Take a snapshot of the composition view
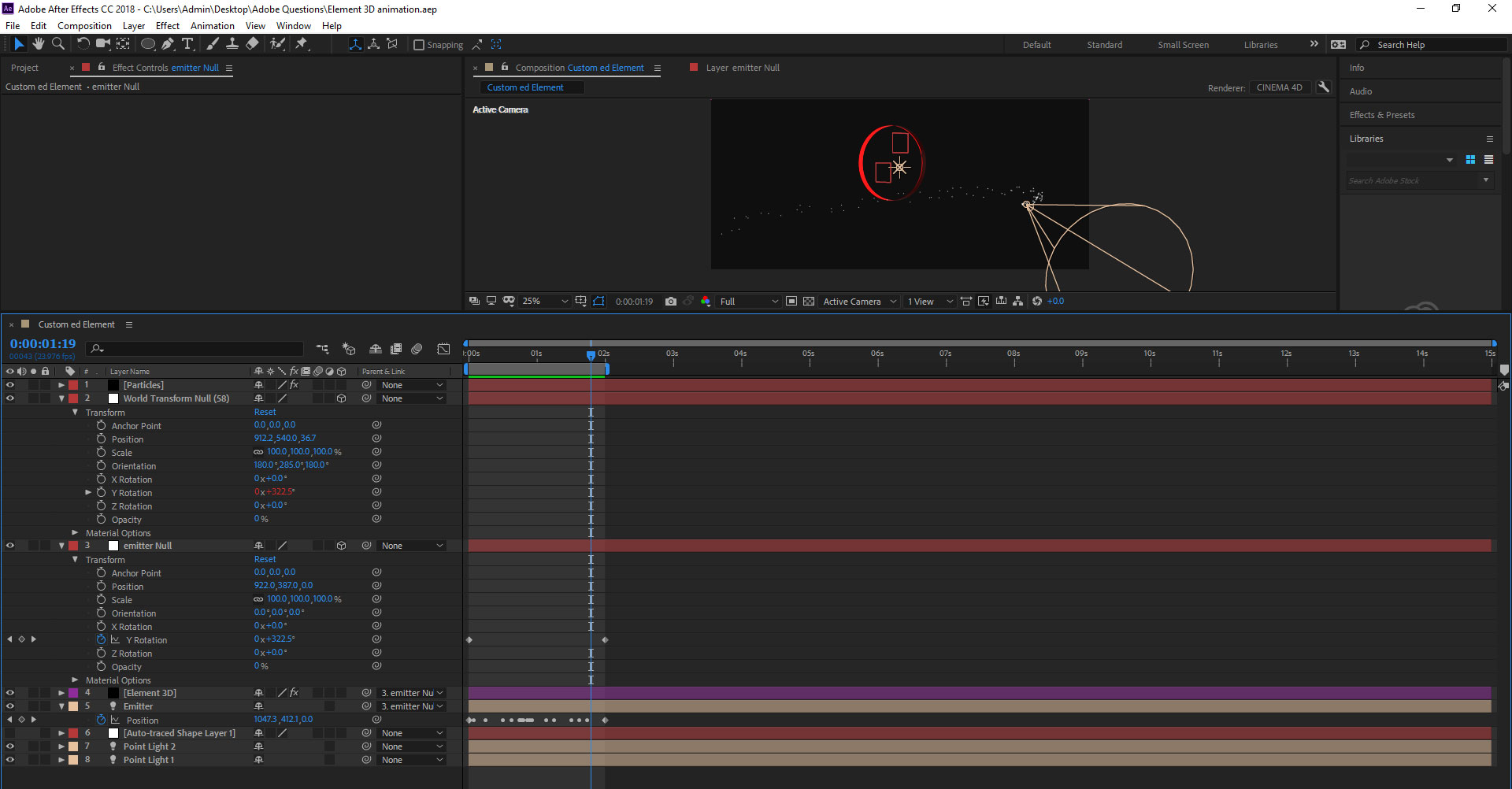This screenshot has height=789, width=1512. click(x=671, y=301)
